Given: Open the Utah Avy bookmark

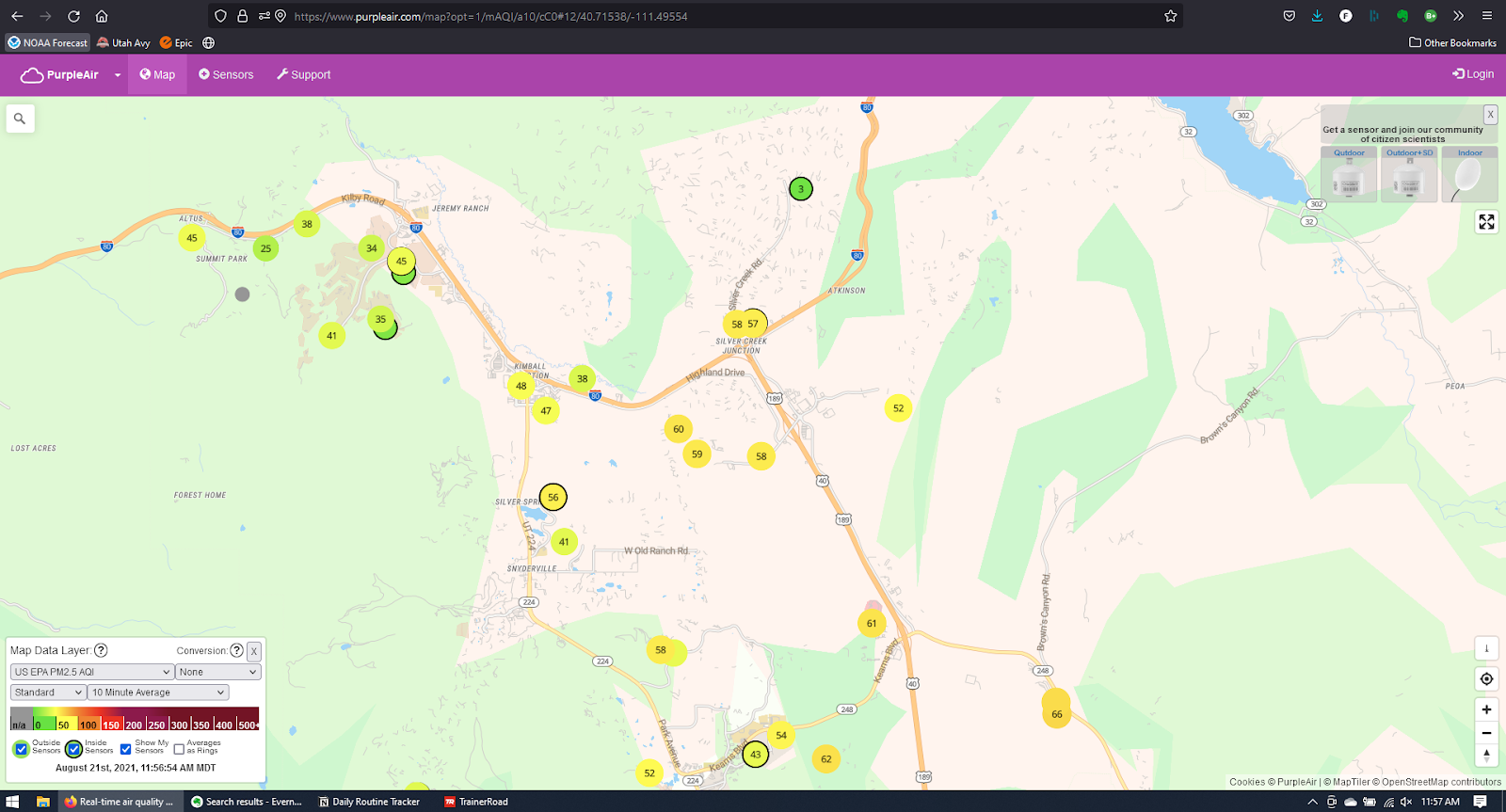Looking at the screenshot, I should click(x=123, y=42).
